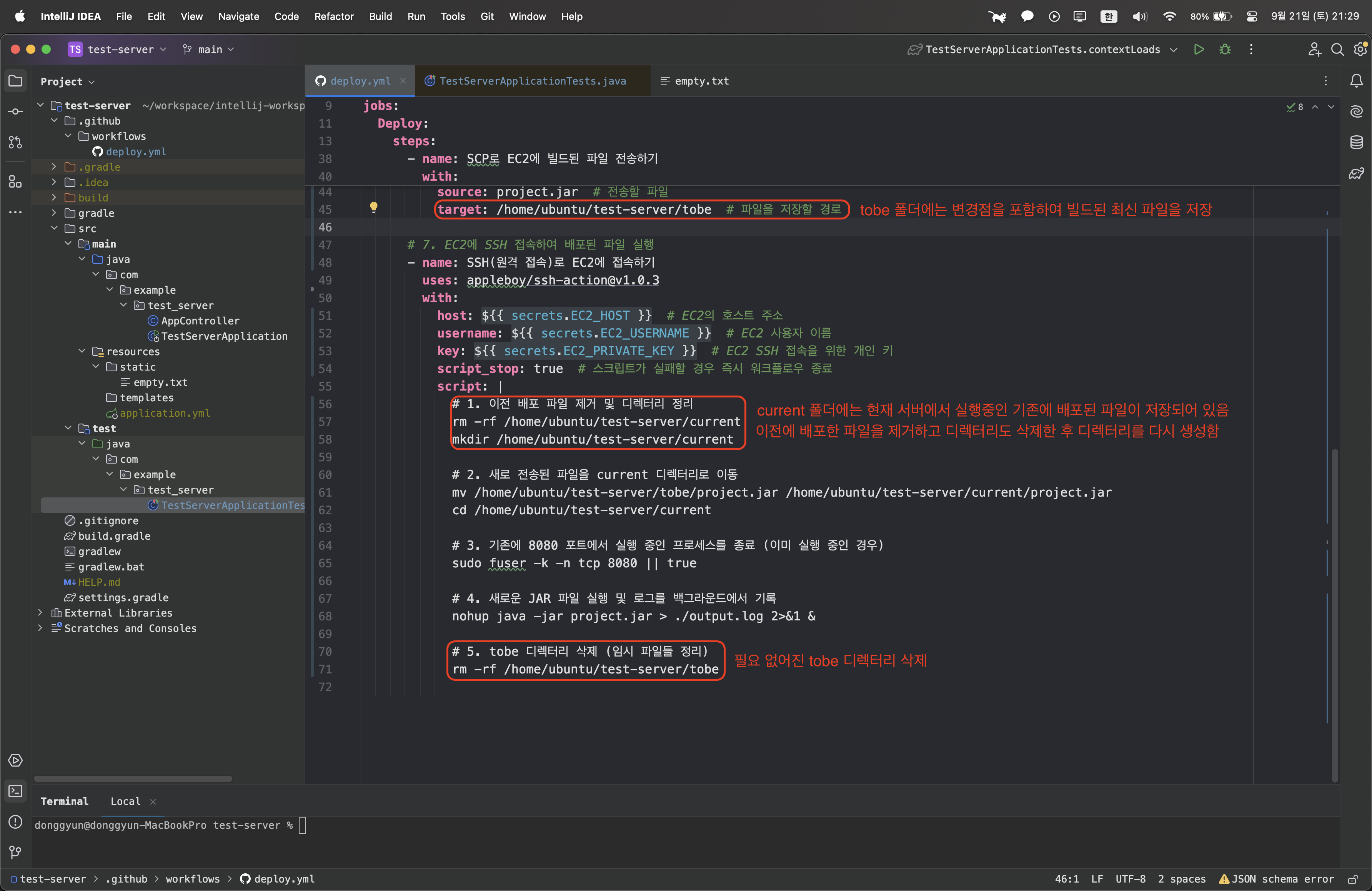This screenshot has width=1372, height=891.
Task: Open Pull Requests tool window icon
Action: click(15, 142)
